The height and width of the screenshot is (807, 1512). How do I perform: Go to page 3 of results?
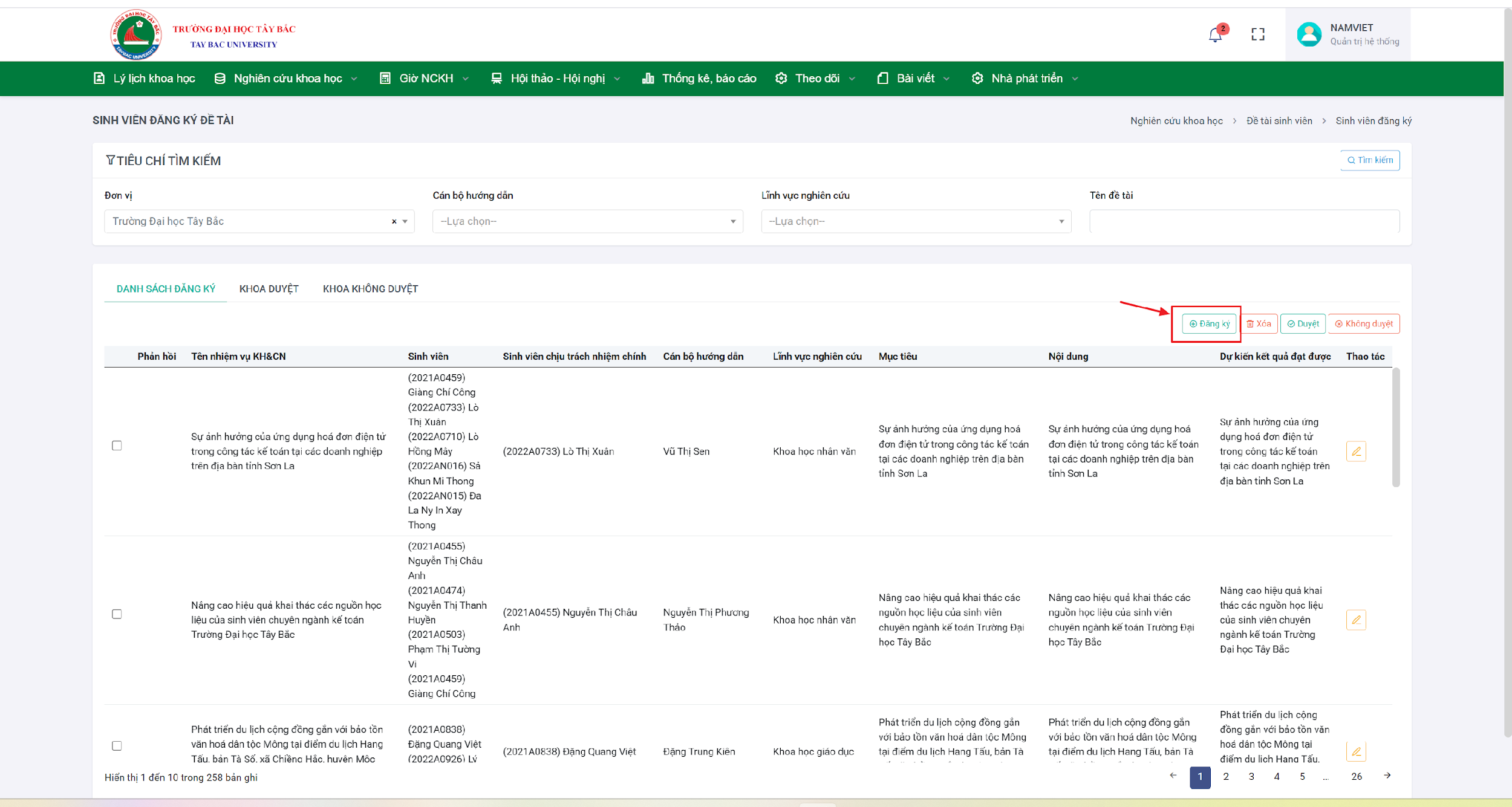(1251, 777)
